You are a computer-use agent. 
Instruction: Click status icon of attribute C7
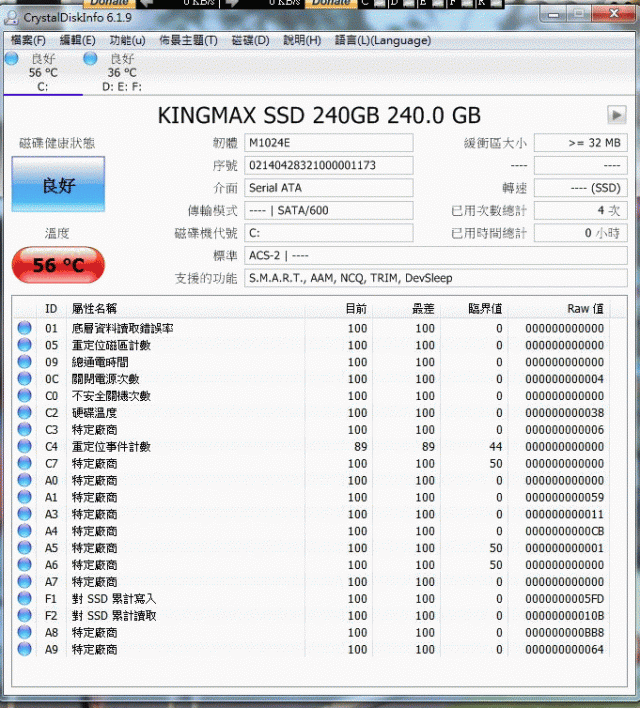(x=24, y=463)
